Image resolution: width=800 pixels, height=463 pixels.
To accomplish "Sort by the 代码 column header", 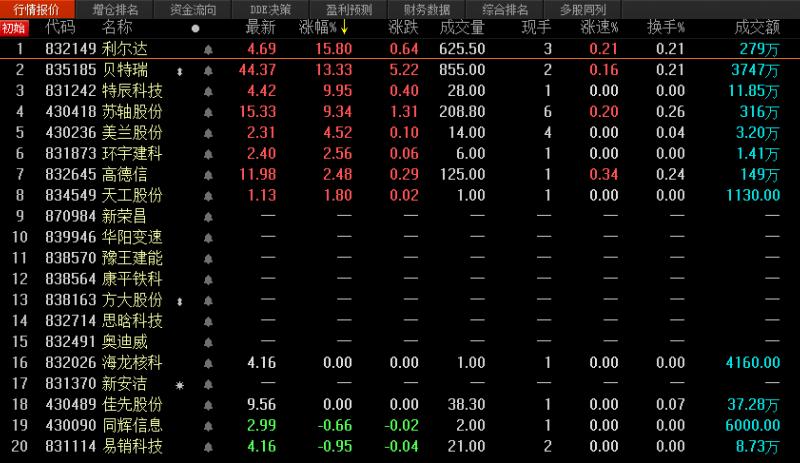I will tap(60, 27).
